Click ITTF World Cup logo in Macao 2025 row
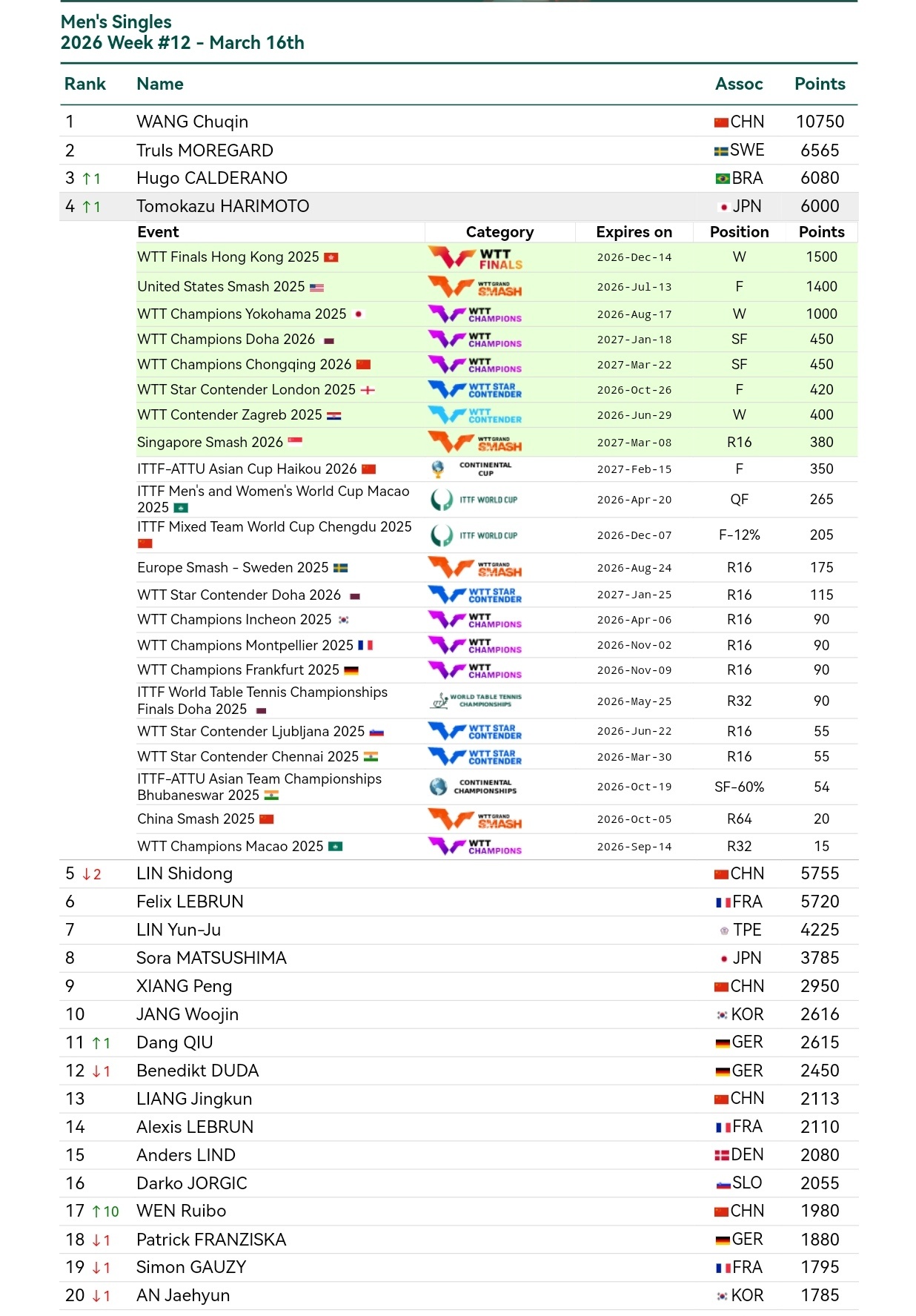The image size is (916, 1316). point(474,500)
